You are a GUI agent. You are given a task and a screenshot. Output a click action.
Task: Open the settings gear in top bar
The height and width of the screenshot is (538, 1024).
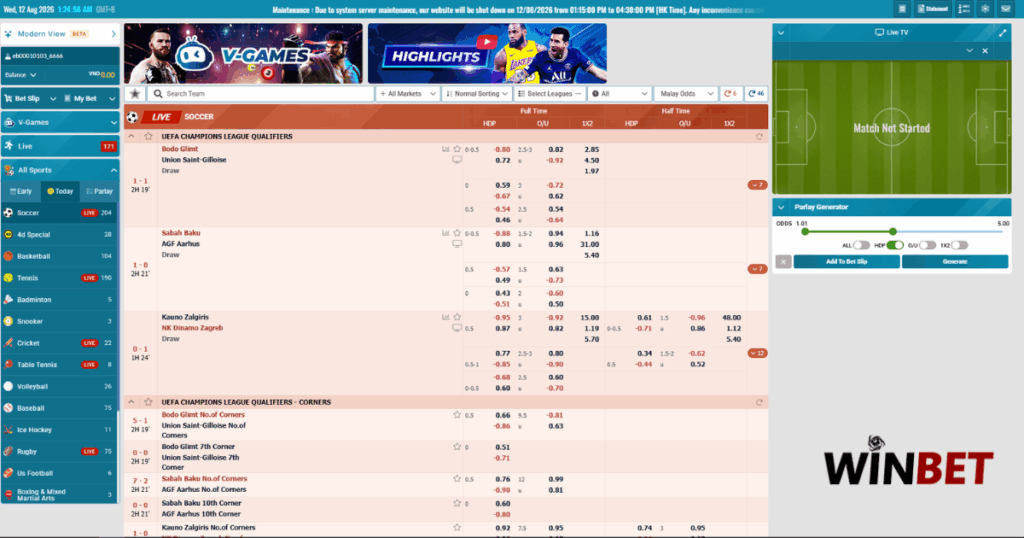click(x=985, y=9)
